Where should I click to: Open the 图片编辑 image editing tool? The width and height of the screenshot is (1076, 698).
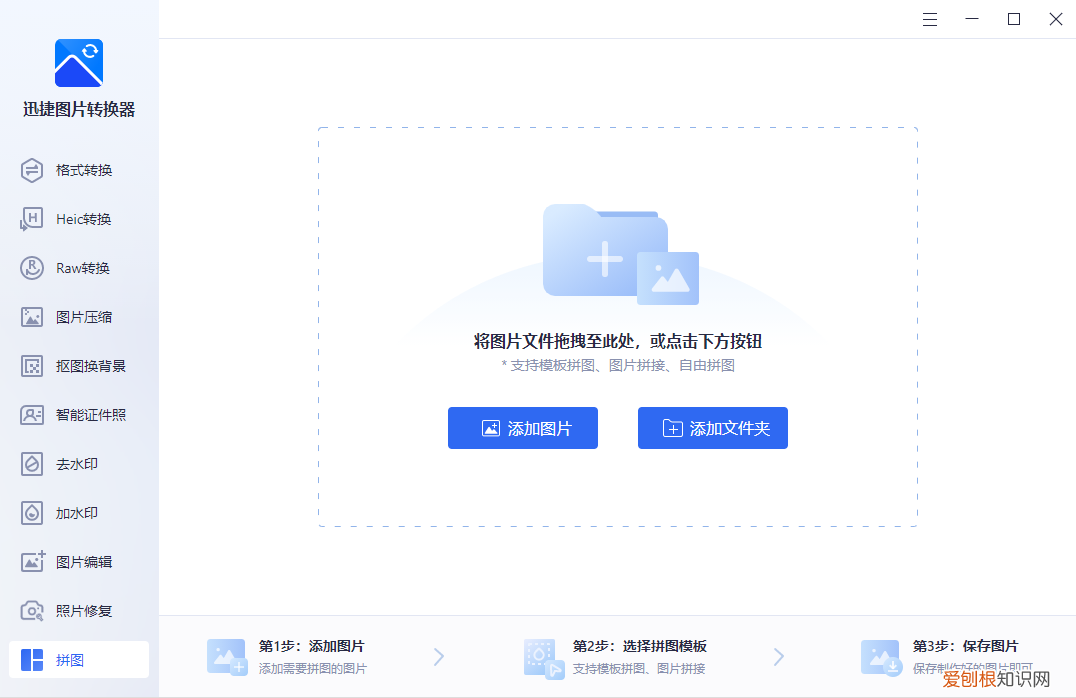click(x=79, y=562)
